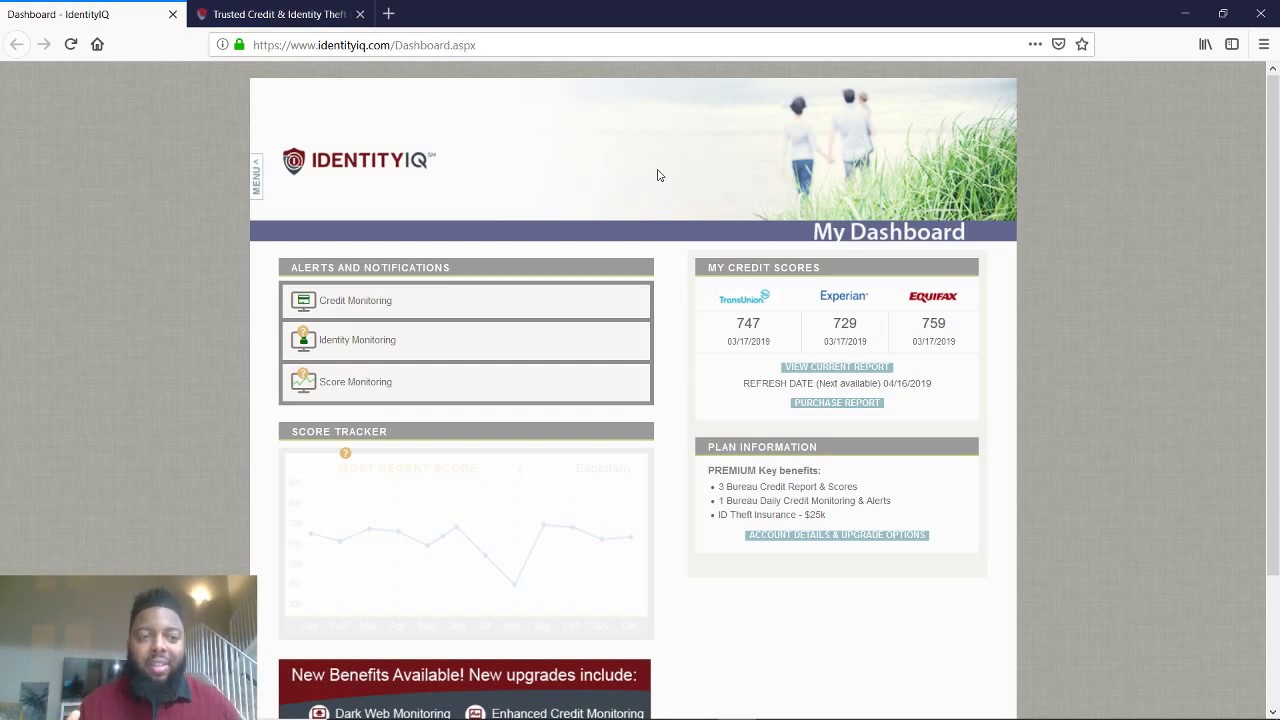Expand the side MENU tab
1280x720 pixels.
coord(256,177)
